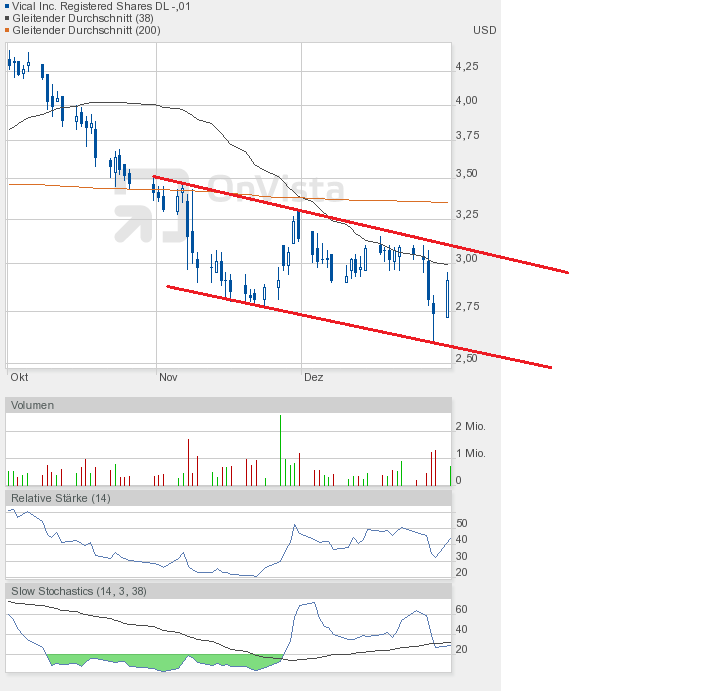
Task: Click the blue Vical Inc. legend marker
Action: pos(8,5)
